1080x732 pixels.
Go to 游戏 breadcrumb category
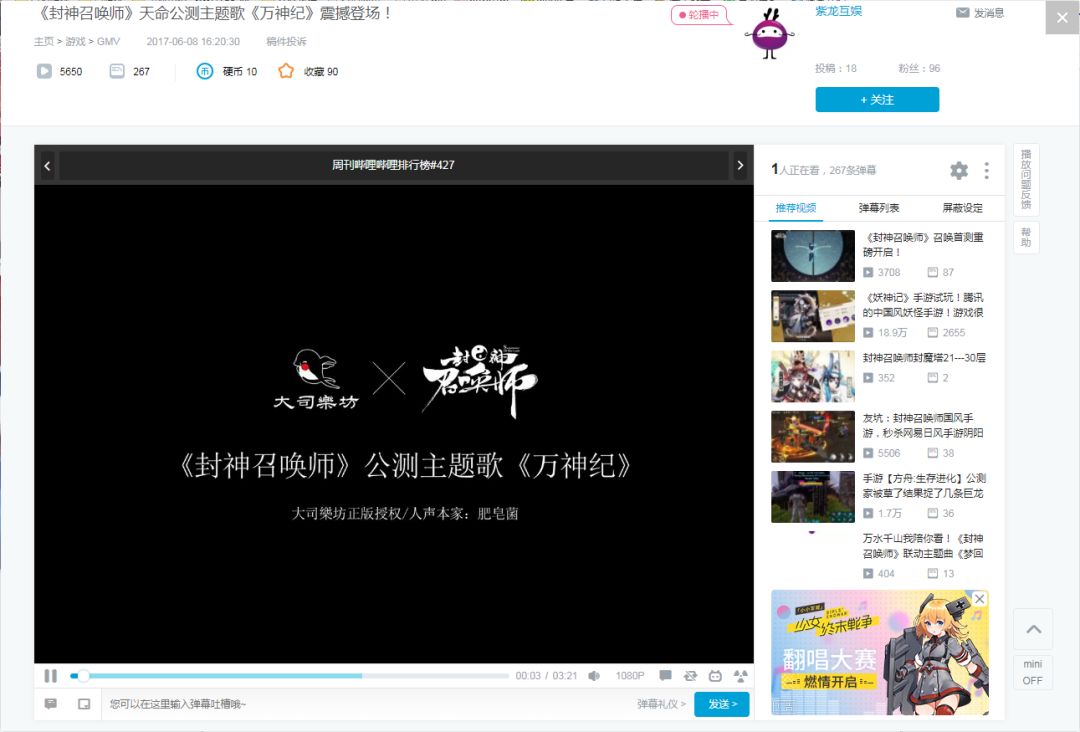click(x=75, y=41)
